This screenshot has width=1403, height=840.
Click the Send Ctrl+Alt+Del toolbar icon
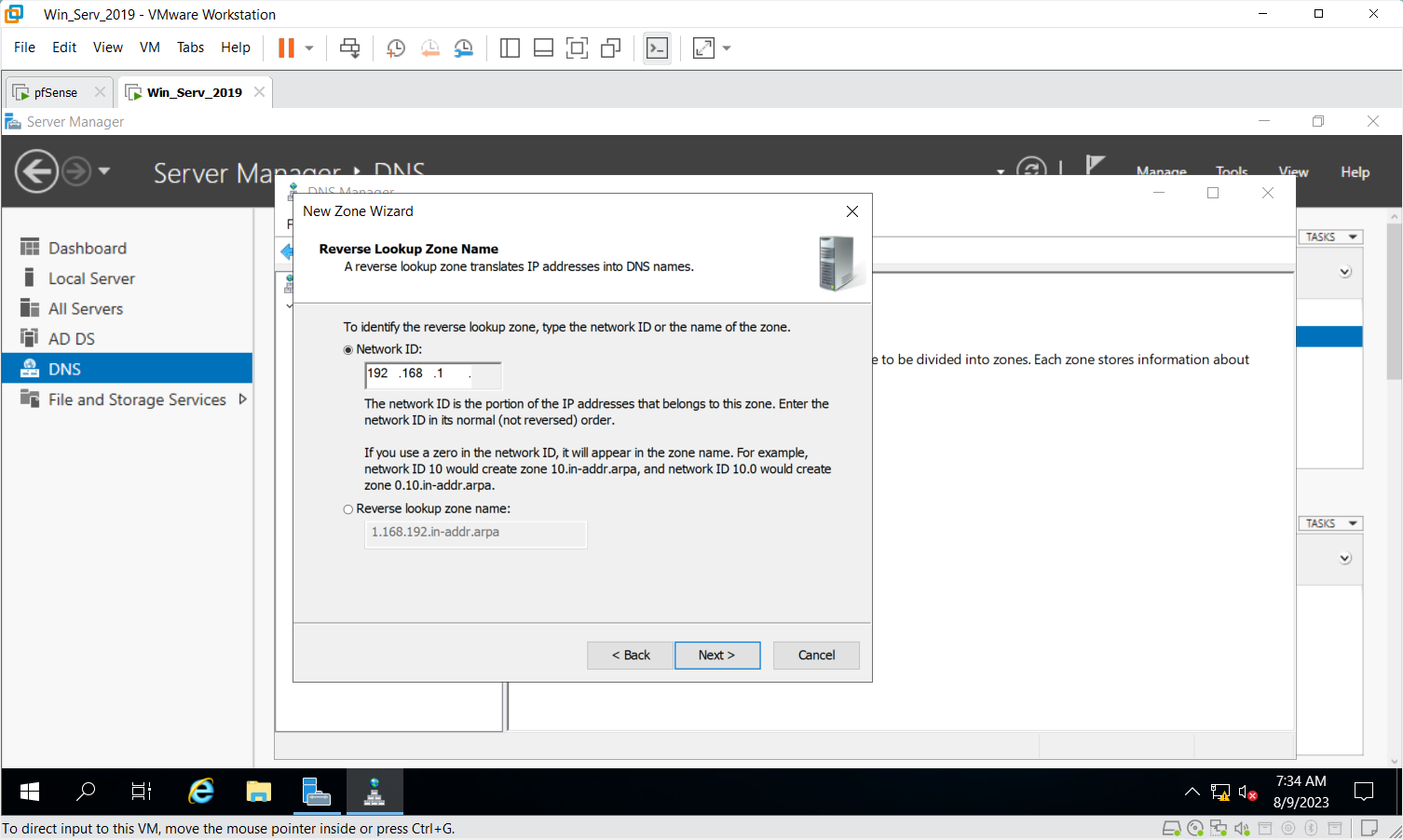(x=350, y=47)
